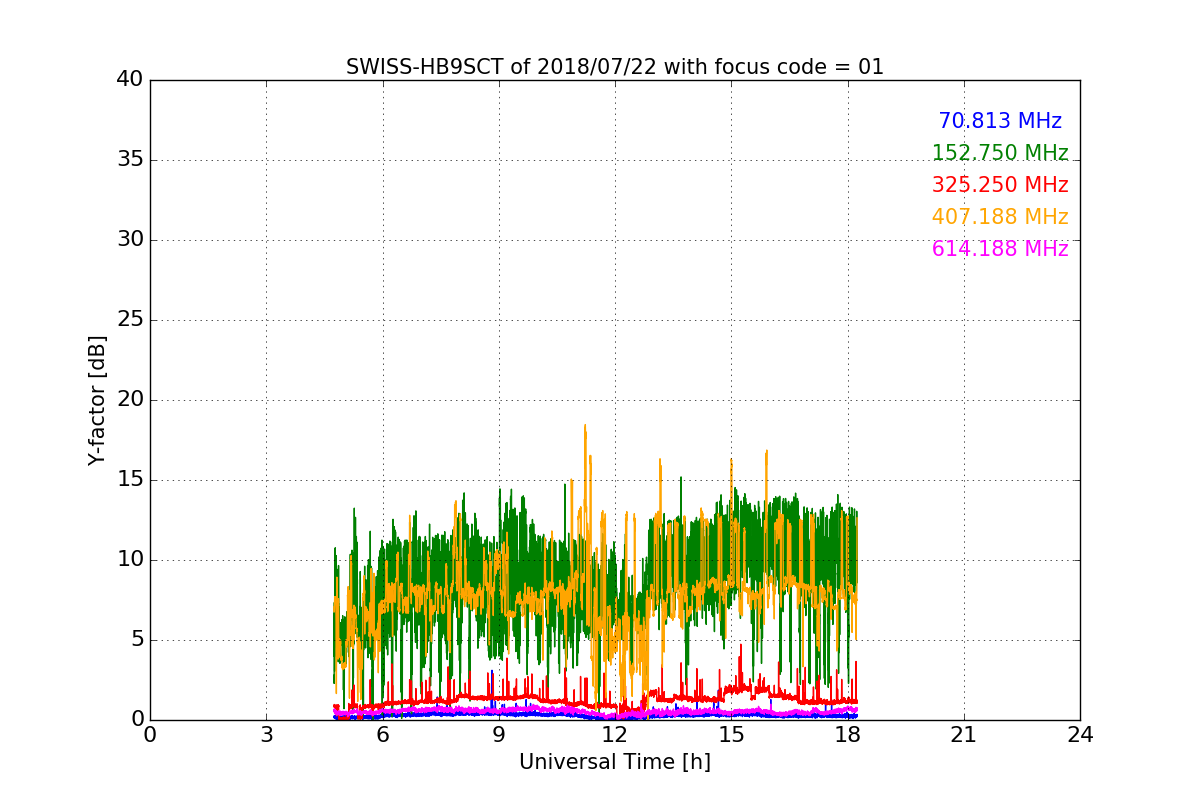Select the 70.813 MHz legend label
The image size is (1200, 800).
pos(1000,121)
